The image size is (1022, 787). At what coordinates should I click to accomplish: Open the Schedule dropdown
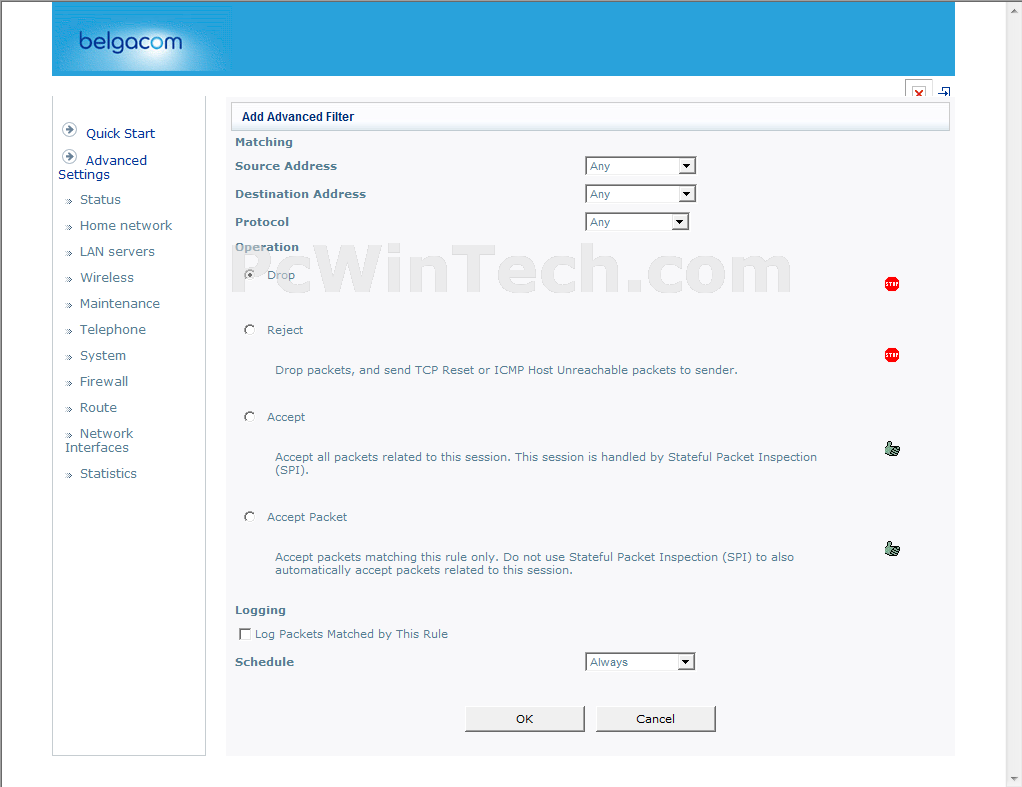pyautogui.click(x=640, y=662)
